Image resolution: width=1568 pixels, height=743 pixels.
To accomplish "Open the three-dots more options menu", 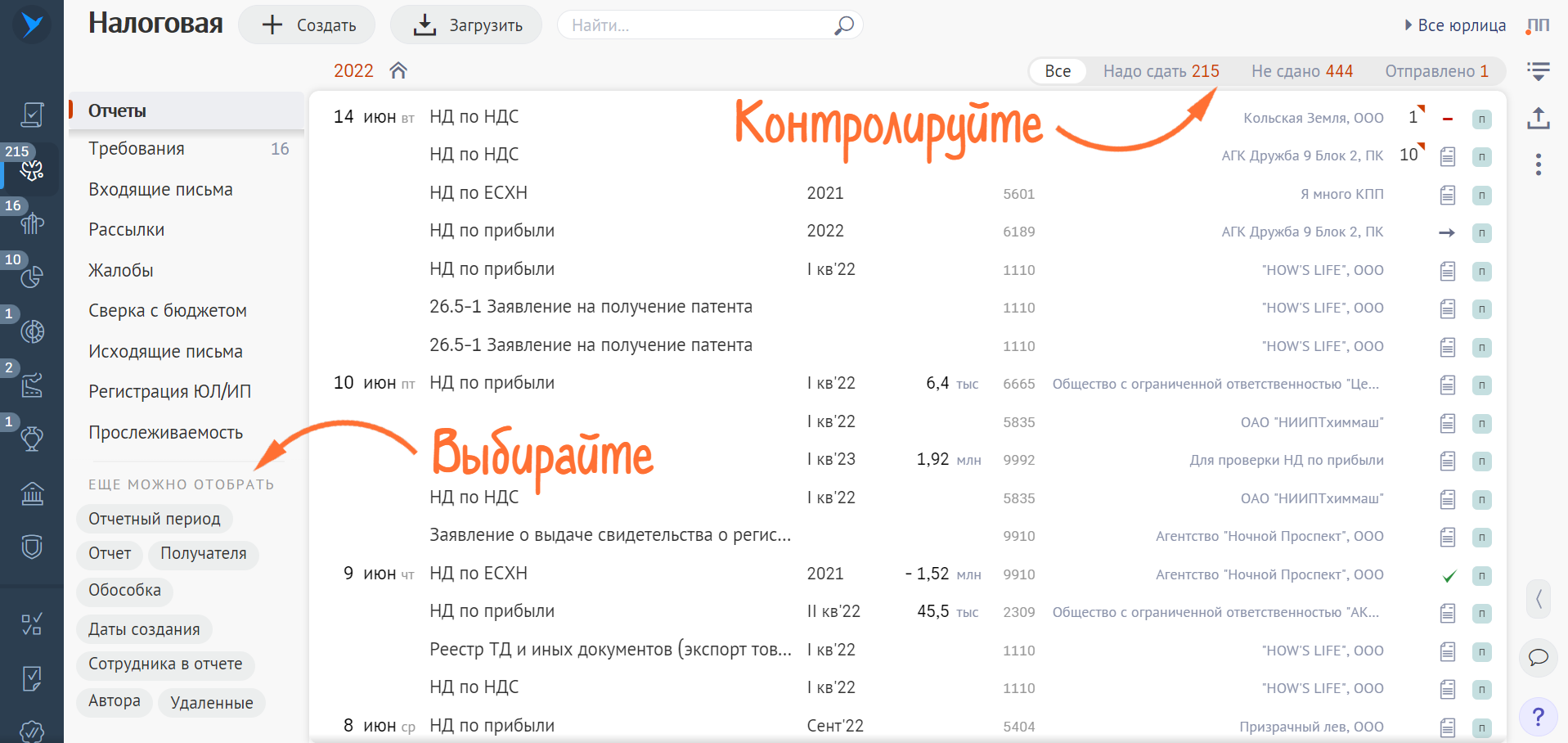I will coord(1539,164).
